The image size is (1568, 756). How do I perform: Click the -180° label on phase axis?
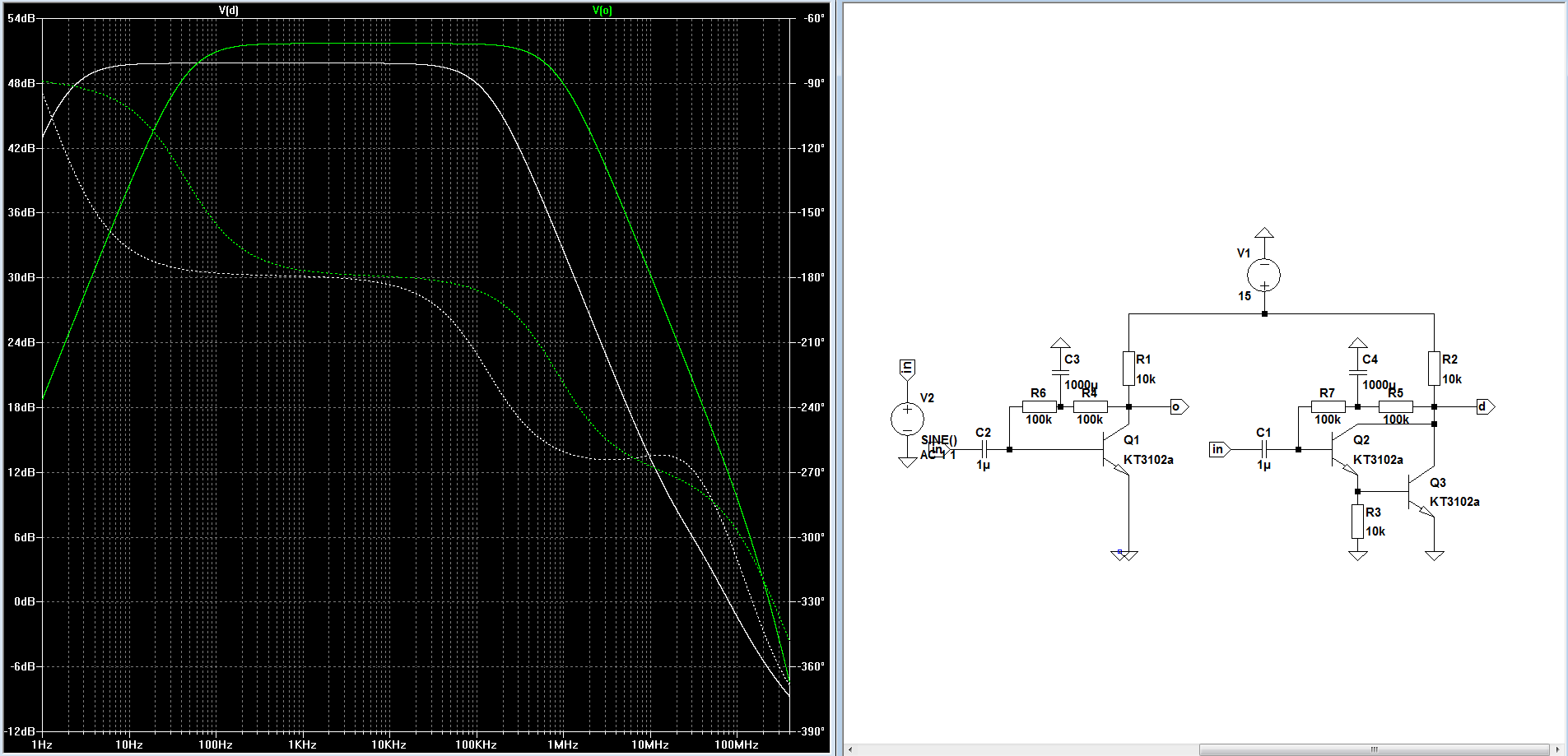pyautogui.click(x=812, y=277)
